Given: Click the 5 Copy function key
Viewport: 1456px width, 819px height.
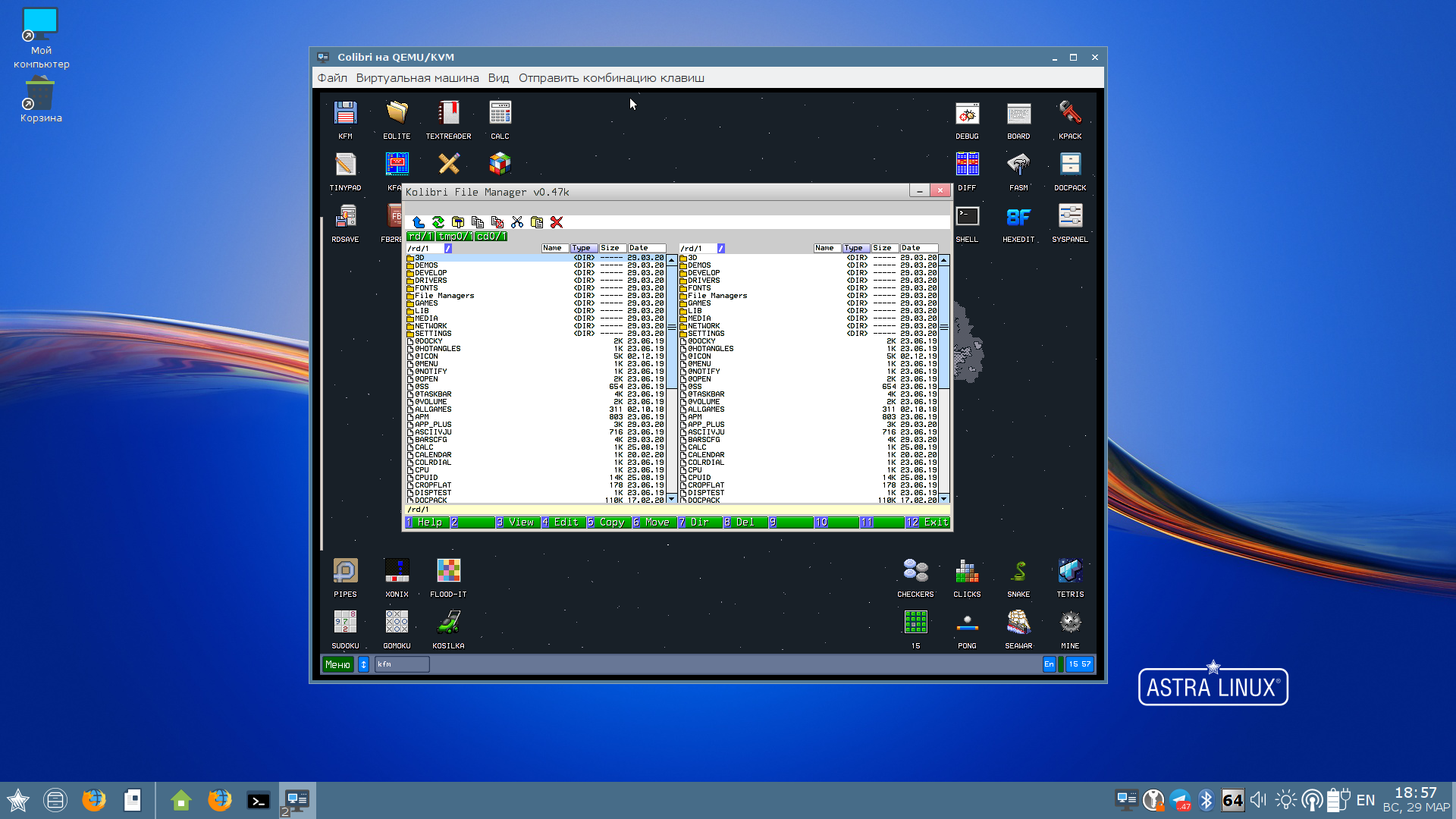Looking at the screenshot, I should 610,522.
